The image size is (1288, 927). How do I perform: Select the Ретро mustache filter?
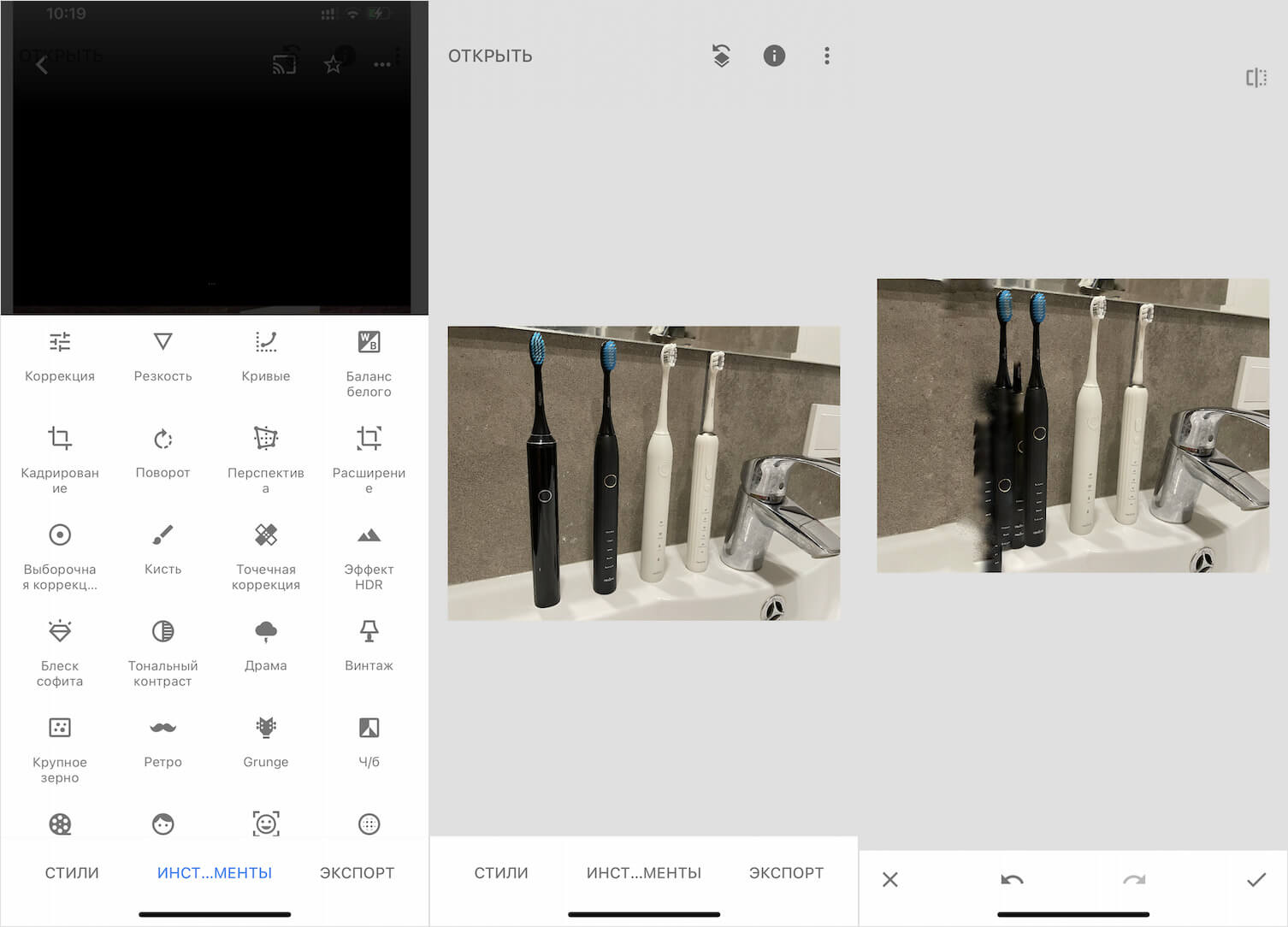(162, 741)
